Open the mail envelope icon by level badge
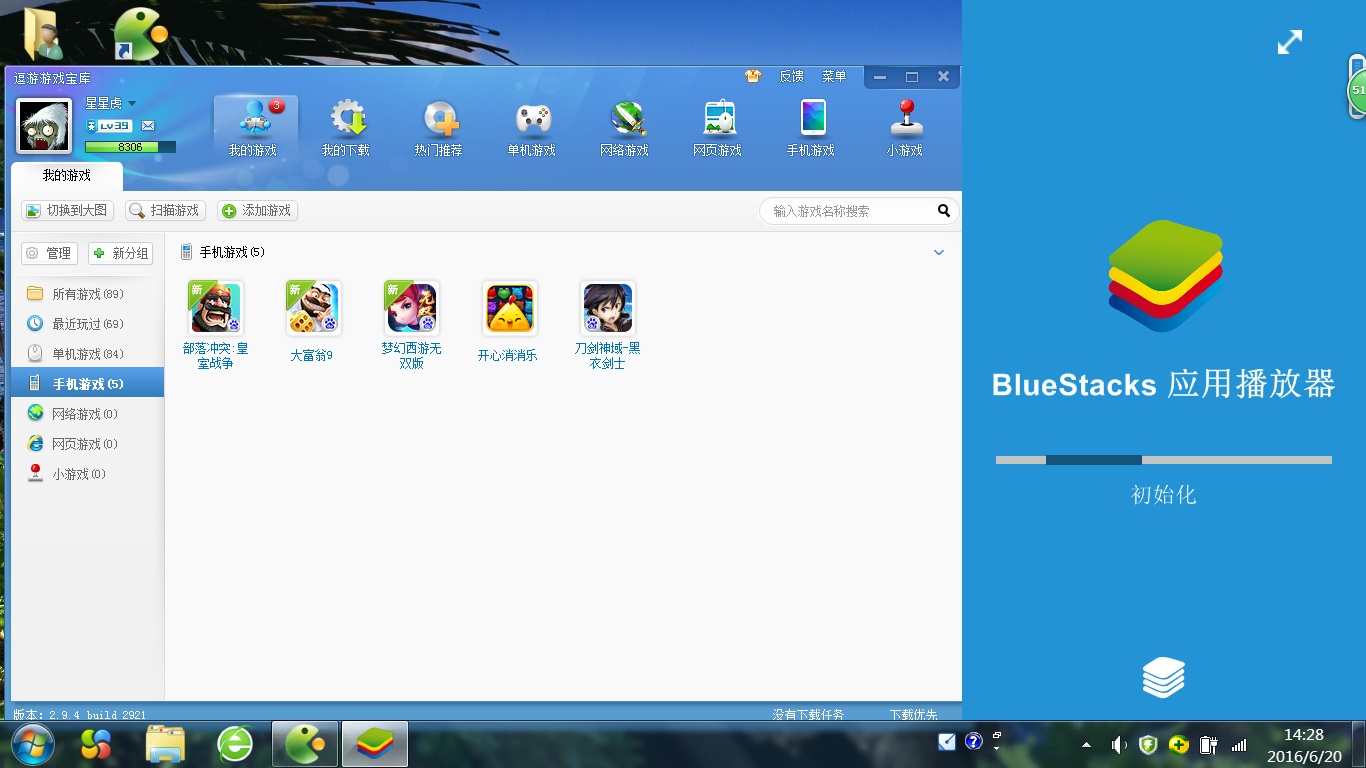Screen dimensions: 1366x768 point(148,126)
